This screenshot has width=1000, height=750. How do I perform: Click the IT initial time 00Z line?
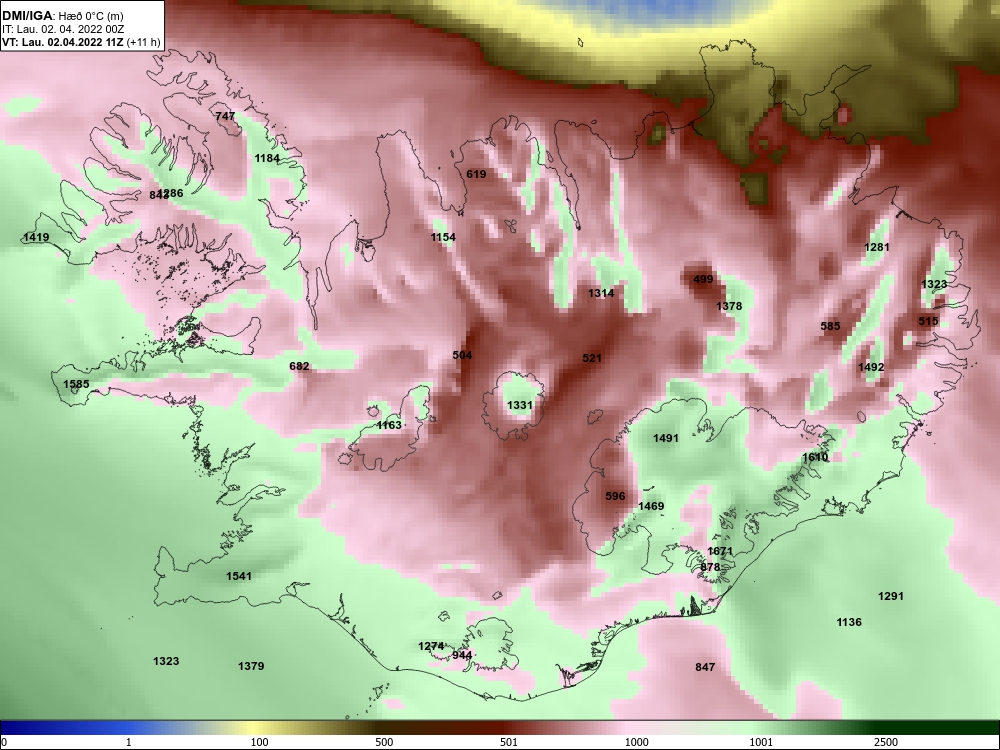tap(63, 29)
